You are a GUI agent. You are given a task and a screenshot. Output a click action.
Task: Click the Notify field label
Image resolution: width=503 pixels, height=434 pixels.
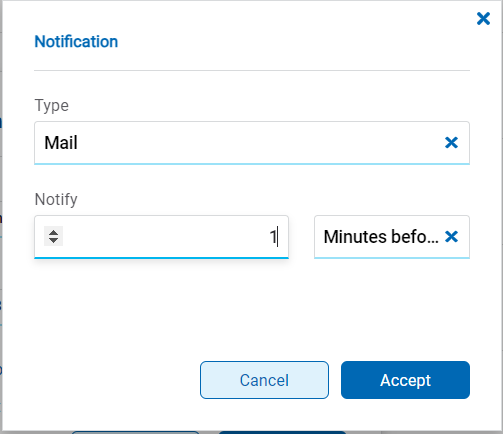(x=56, y=199)
